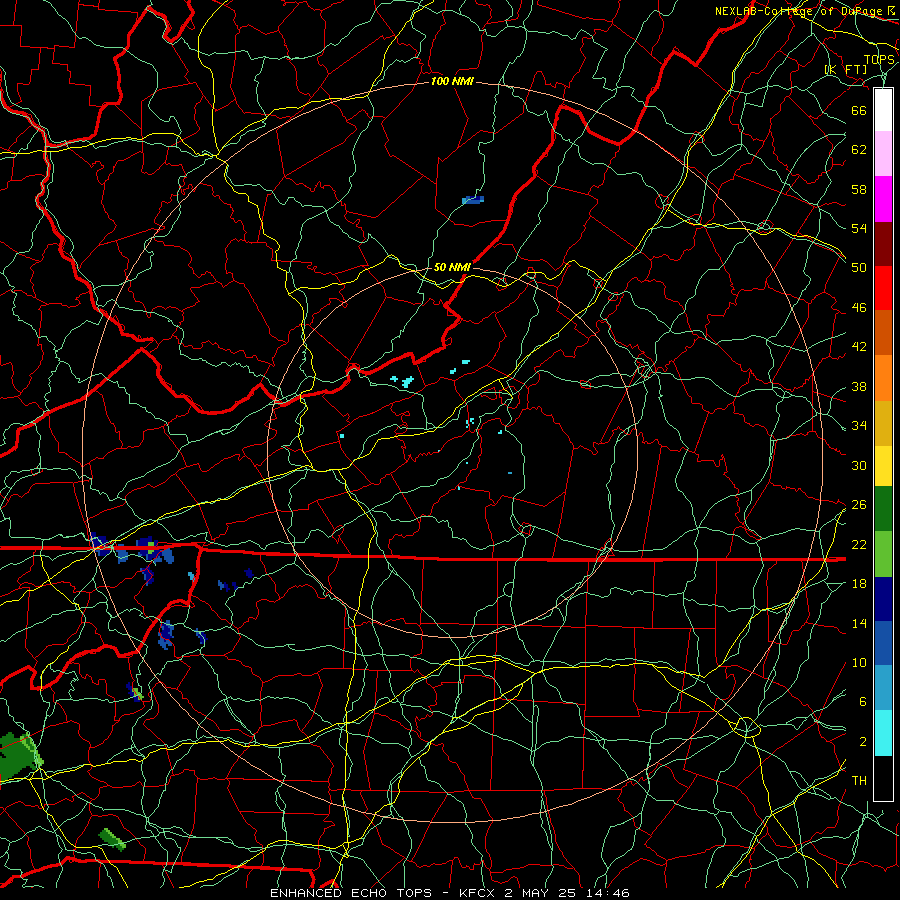Viewport: 900px width, 900px height.
Task: Click the legend value "54"
Action: click(x=859, y=228)
